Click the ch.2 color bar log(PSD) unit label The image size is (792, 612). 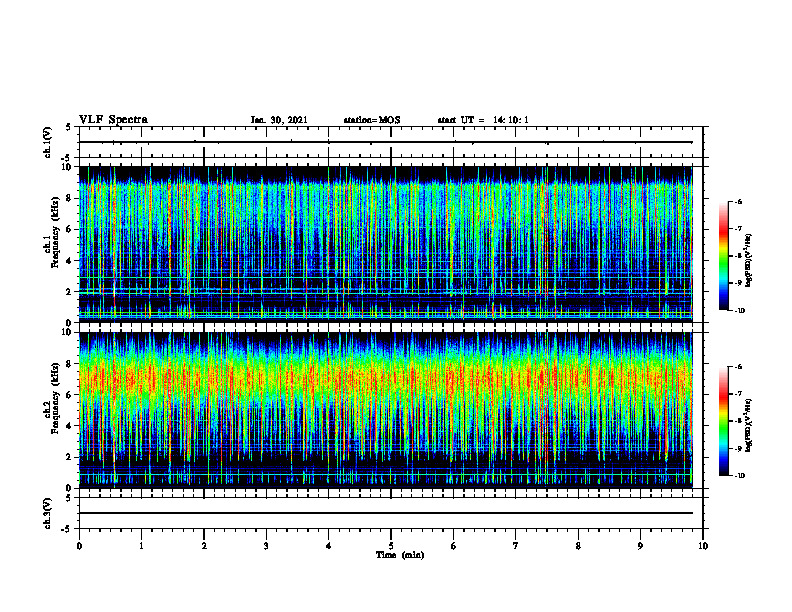click(749, 426)
